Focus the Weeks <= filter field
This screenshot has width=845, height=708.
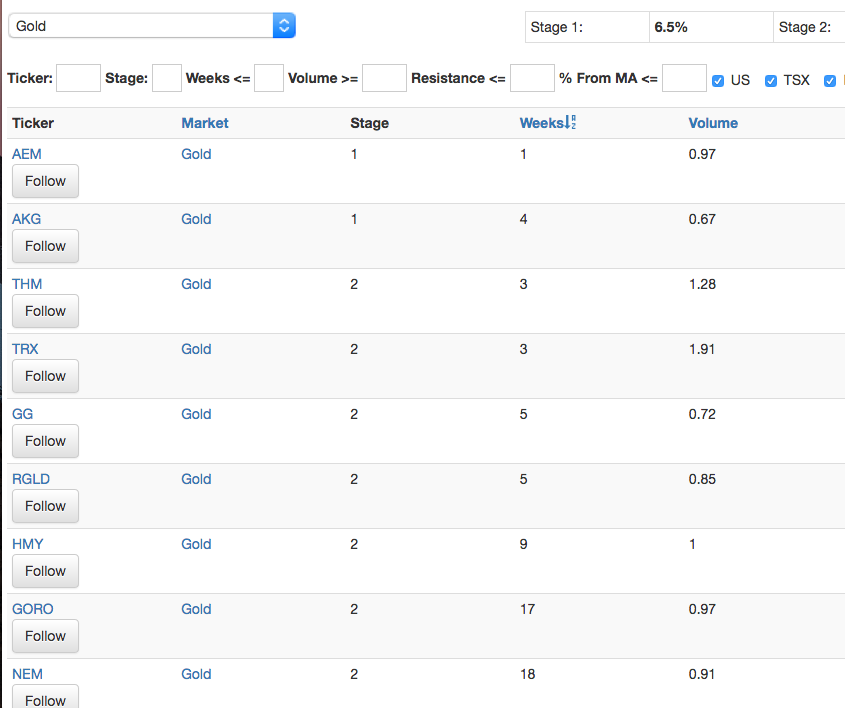pyautogui.click(x=269, y=78)
